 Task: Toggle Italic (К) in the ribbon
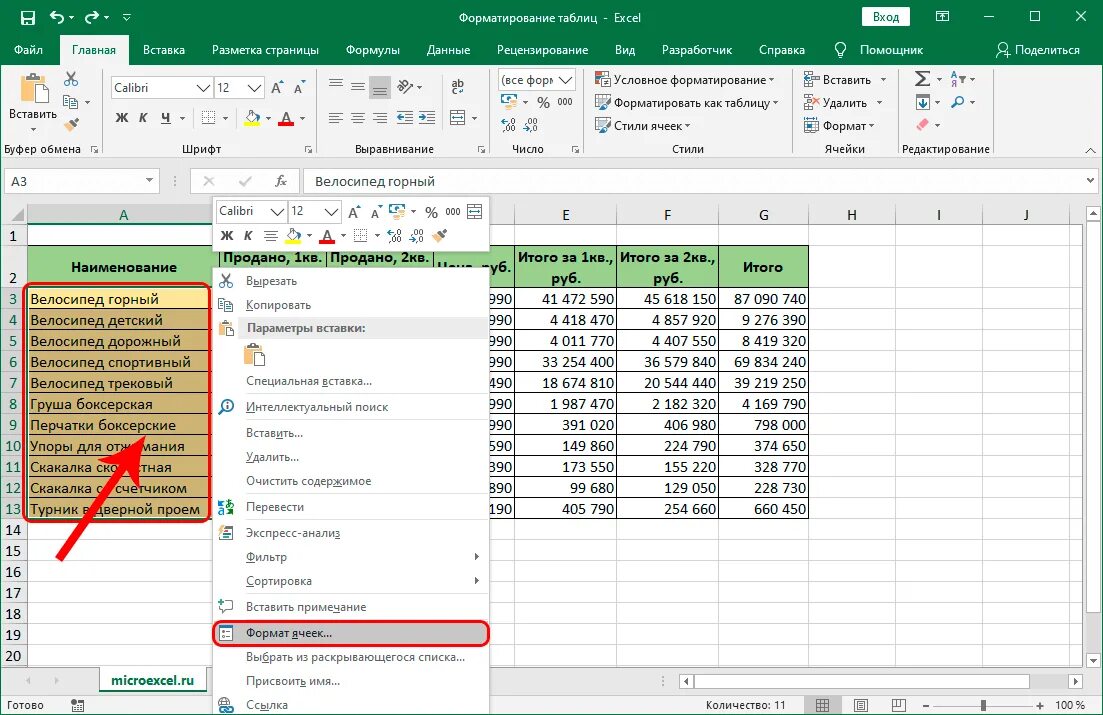pos(143,118)
